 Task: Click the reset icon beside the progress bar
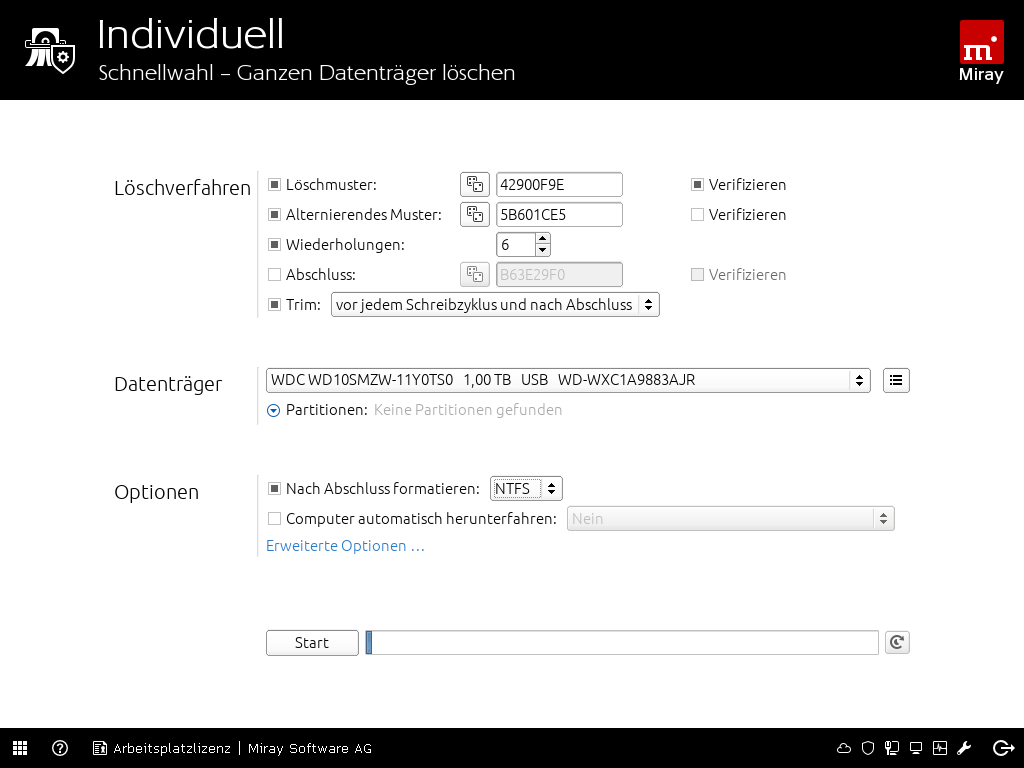pyautogui.click(x=897, y=643)
